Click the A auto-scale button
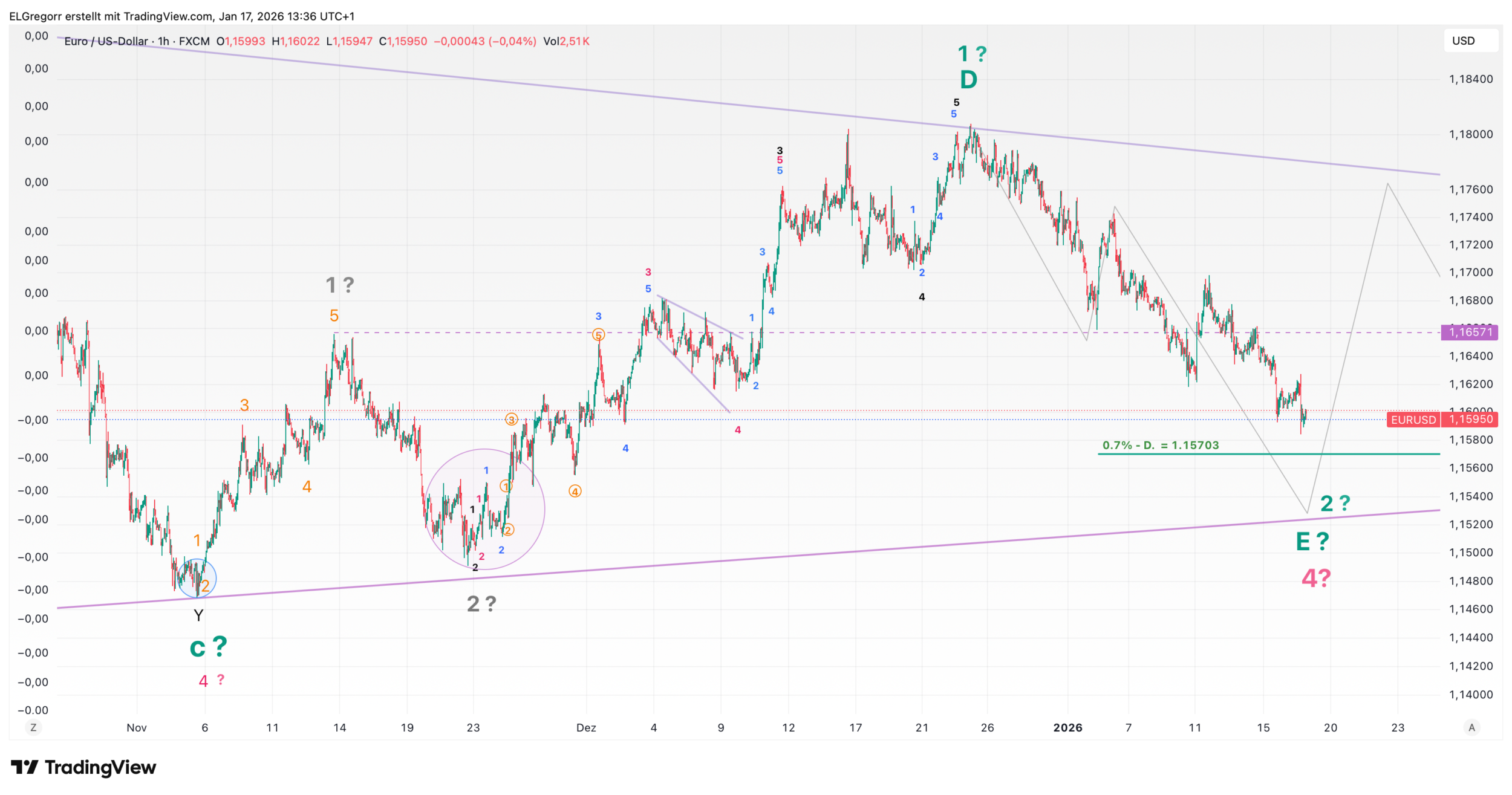 1471,727
